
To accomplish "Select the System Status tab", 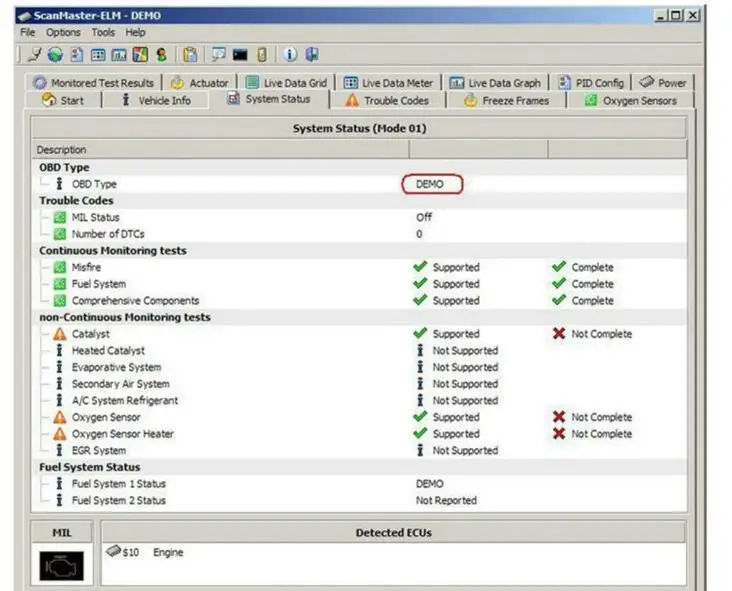I will pos(269,99).
